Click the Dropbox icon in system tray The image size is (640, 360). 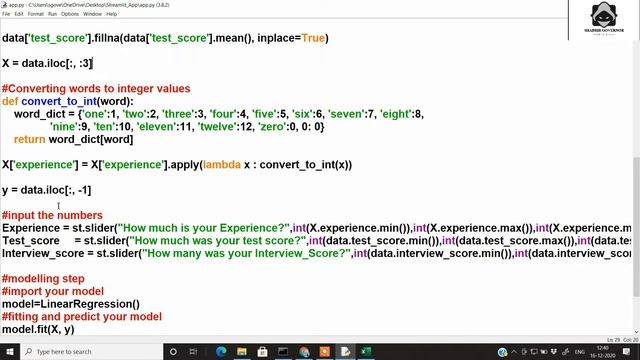click(554, 352)
